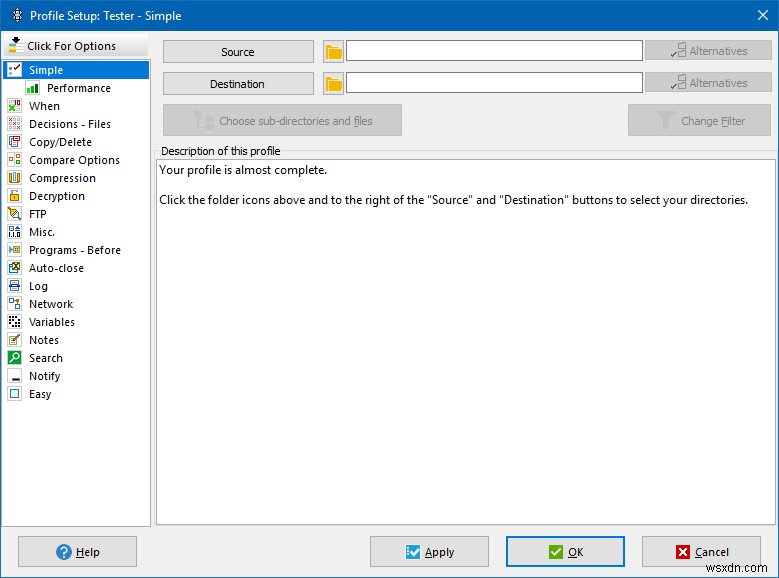Open the FTP settings section
The height and width of the screenshot is (578, 779).
click(37, 214)
